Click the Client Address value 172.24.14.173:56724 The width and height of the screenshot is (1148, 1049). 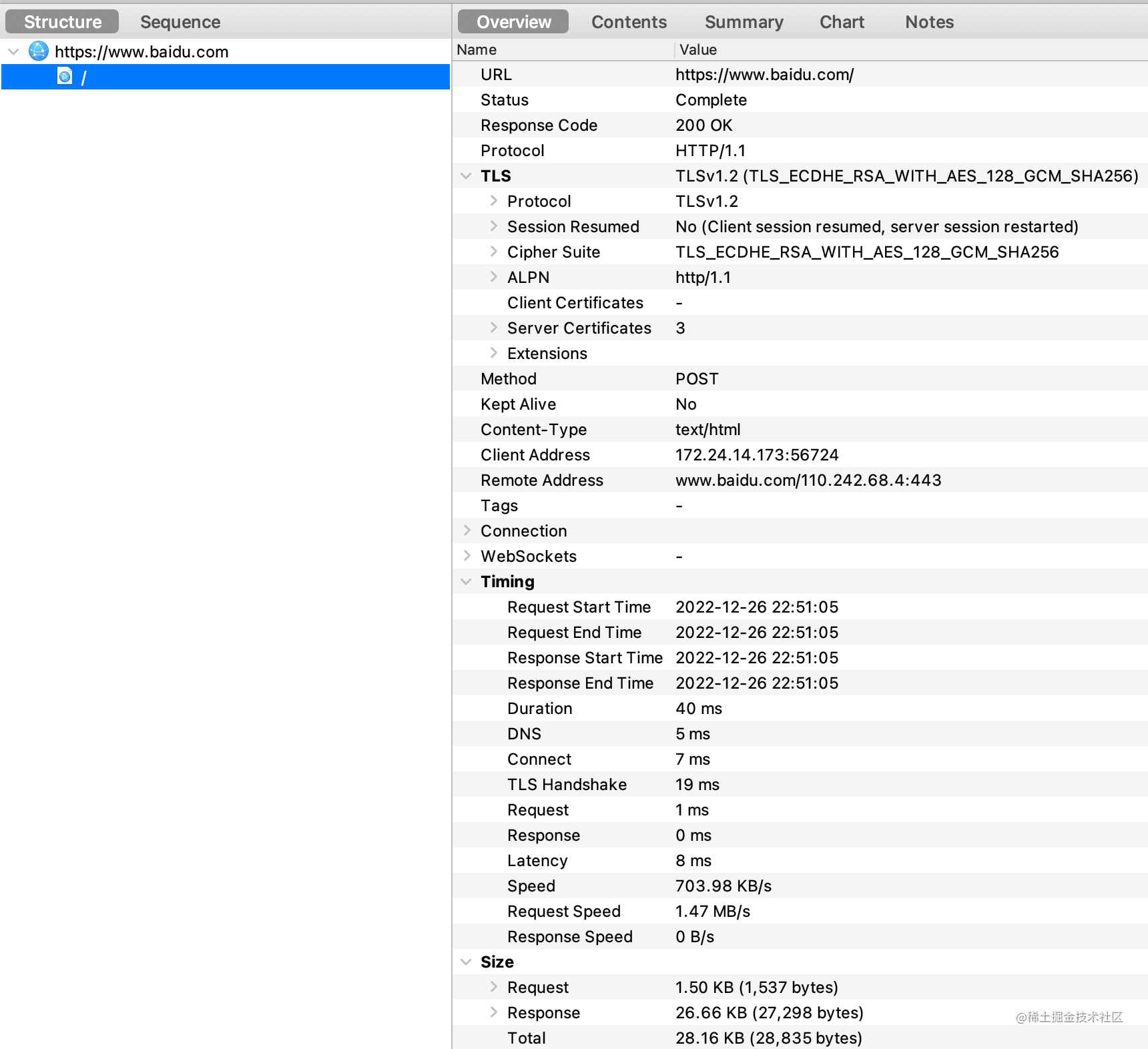tap(757, 455)
